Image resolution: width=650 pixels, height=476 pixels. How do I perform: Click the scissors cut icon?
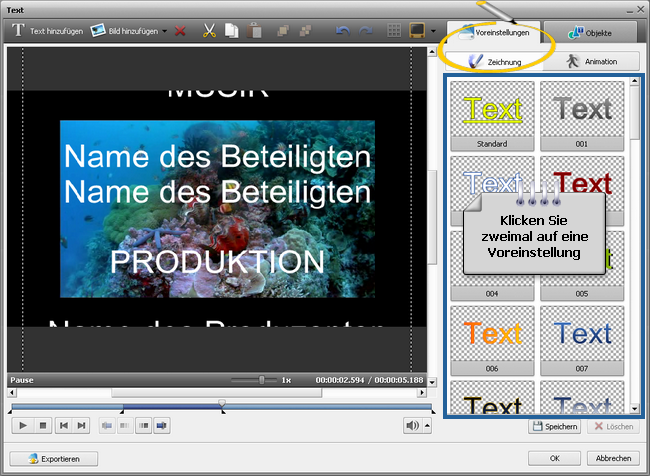click(209, 31)
